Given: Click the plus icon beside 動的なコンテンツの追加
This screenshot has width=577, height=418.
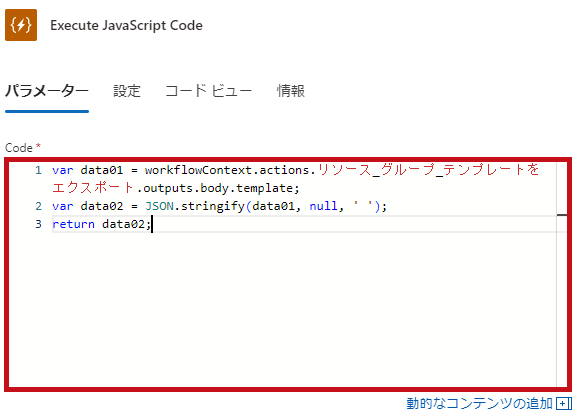Looking at the screenshot, I should pos(564,404).
